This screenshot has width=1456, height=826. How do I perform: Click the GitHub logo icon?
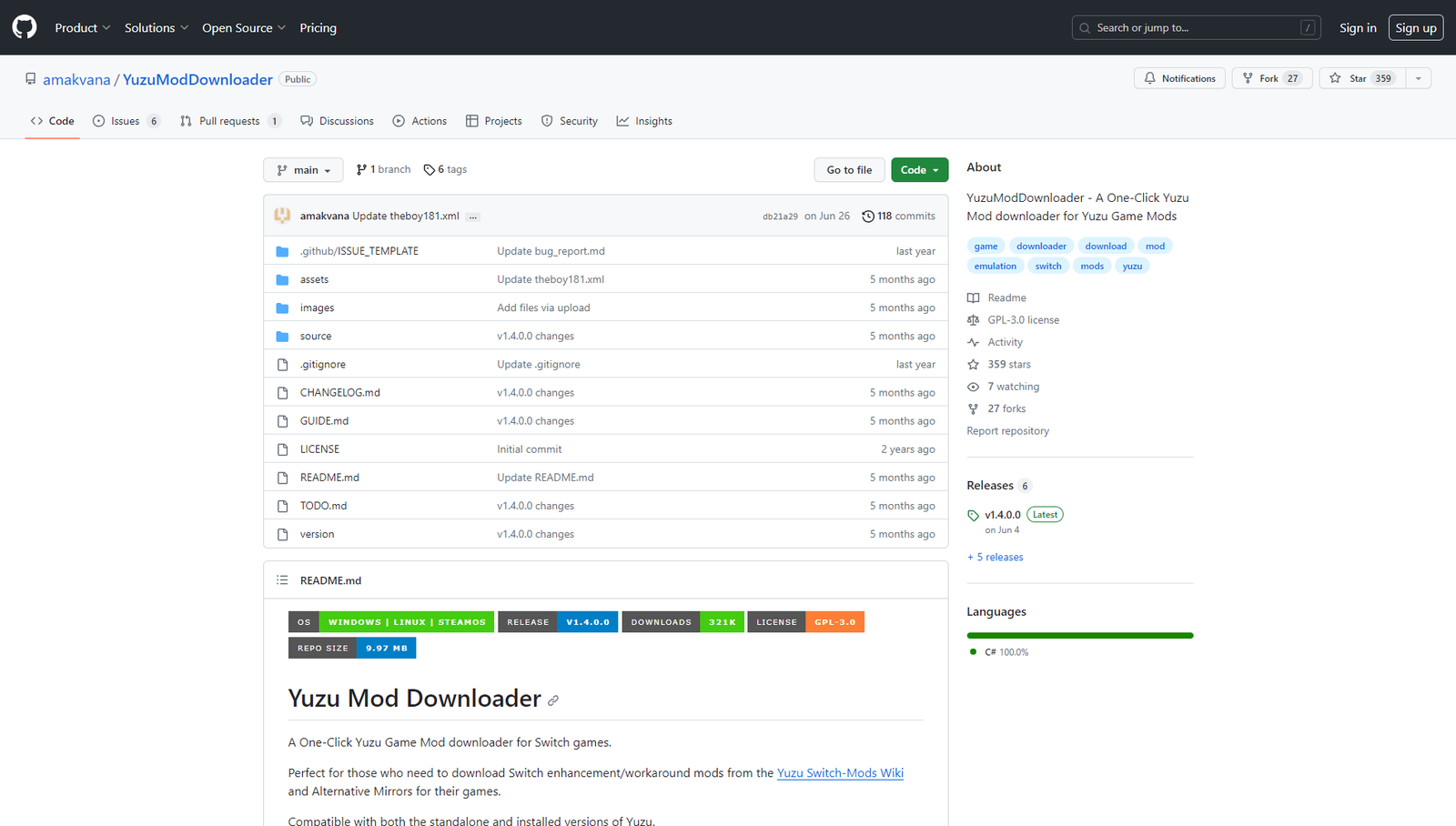(x=25, y=27)
